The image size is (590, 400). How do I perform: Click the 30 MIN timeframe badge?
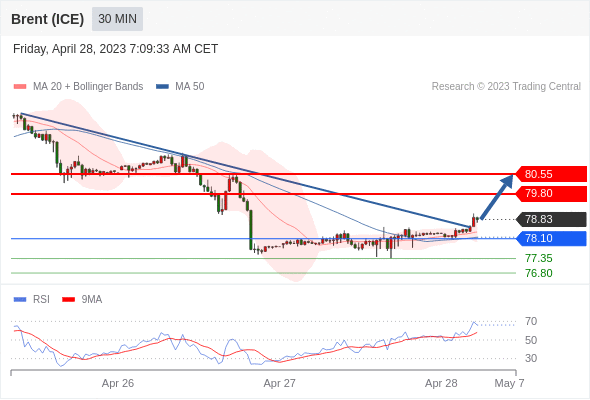(x=117, y=19)
